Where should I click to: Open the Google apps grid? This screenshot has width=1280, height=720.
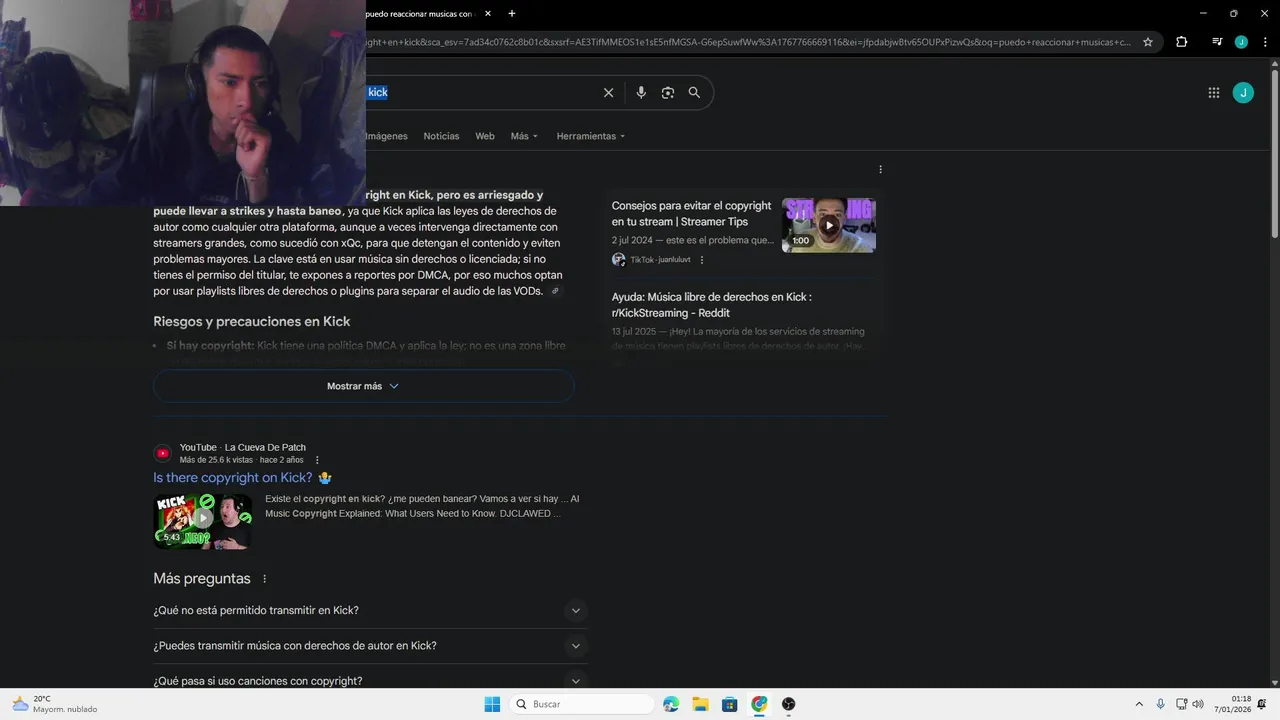(1214, 93)
